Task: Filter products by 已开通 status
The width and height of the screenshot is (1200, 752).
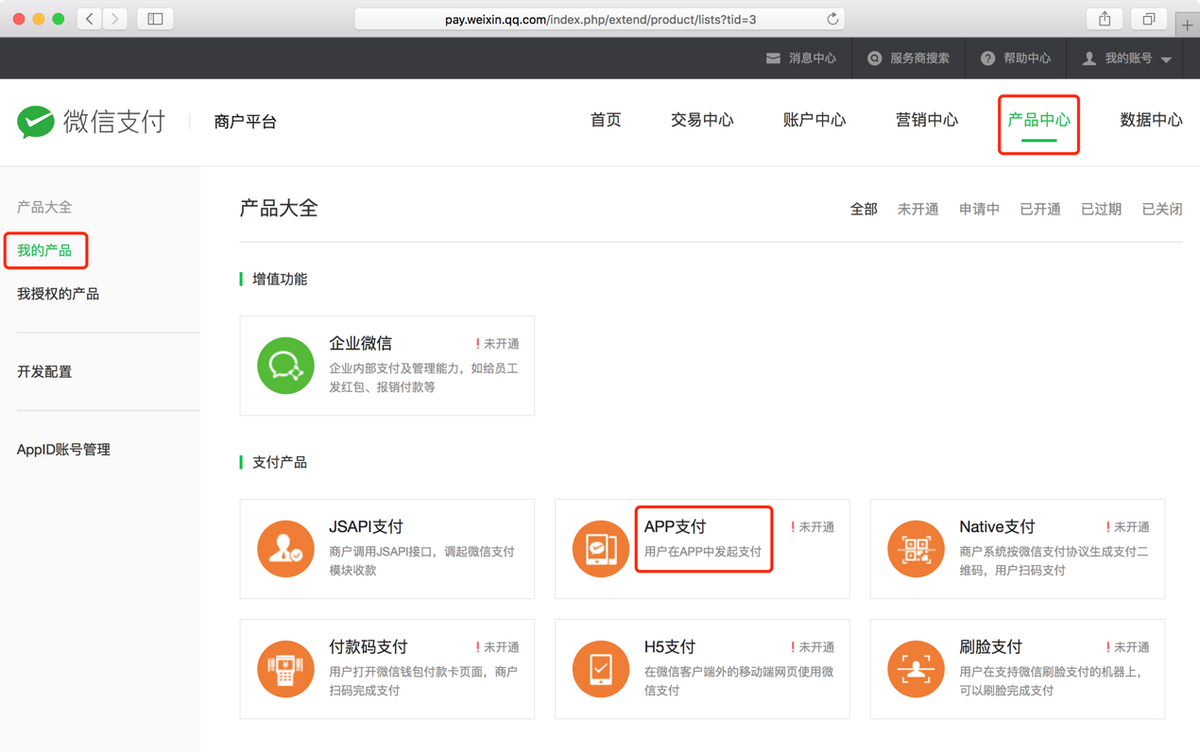Action: pyautogui.click(x=1040, y=208)
